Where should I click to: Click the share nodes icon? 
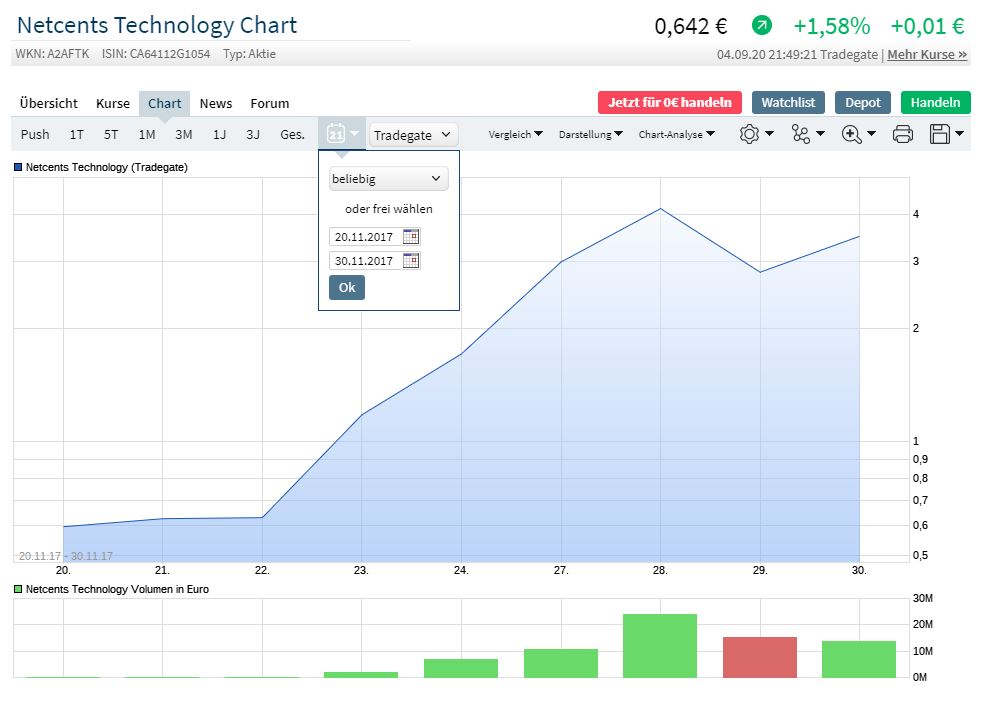801,134
